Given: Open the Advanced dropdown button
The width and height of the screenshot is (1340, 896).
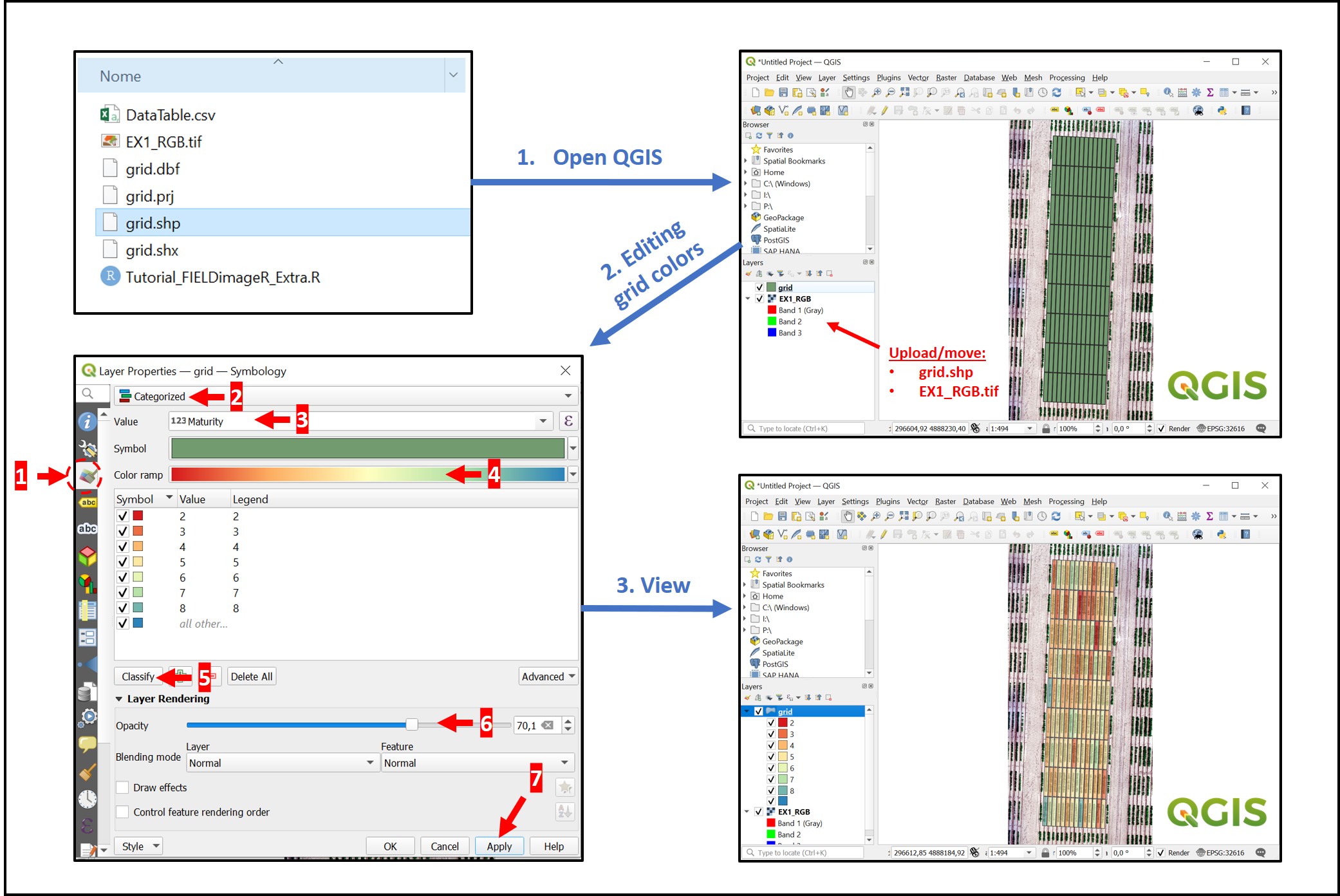Looking at the screenshot, I should [x=548, y=677].
